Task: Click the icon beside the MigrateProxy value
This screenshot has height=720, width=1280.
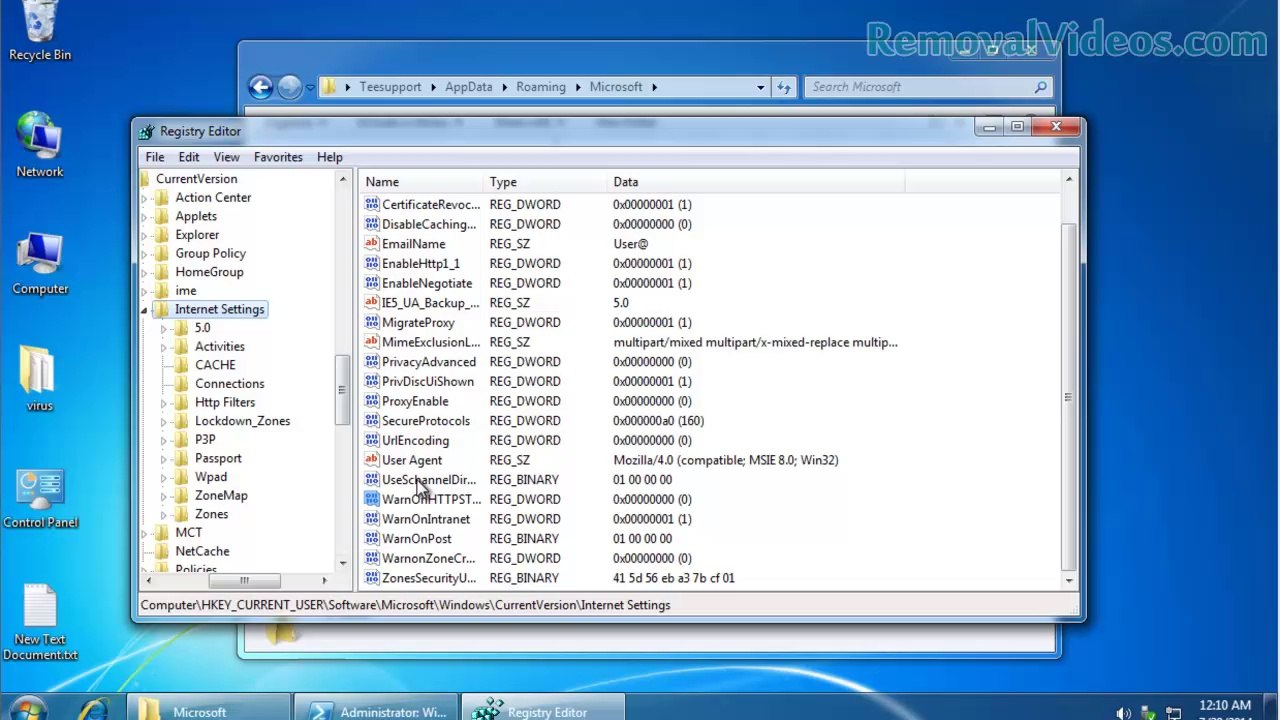Action: [372, 323]
